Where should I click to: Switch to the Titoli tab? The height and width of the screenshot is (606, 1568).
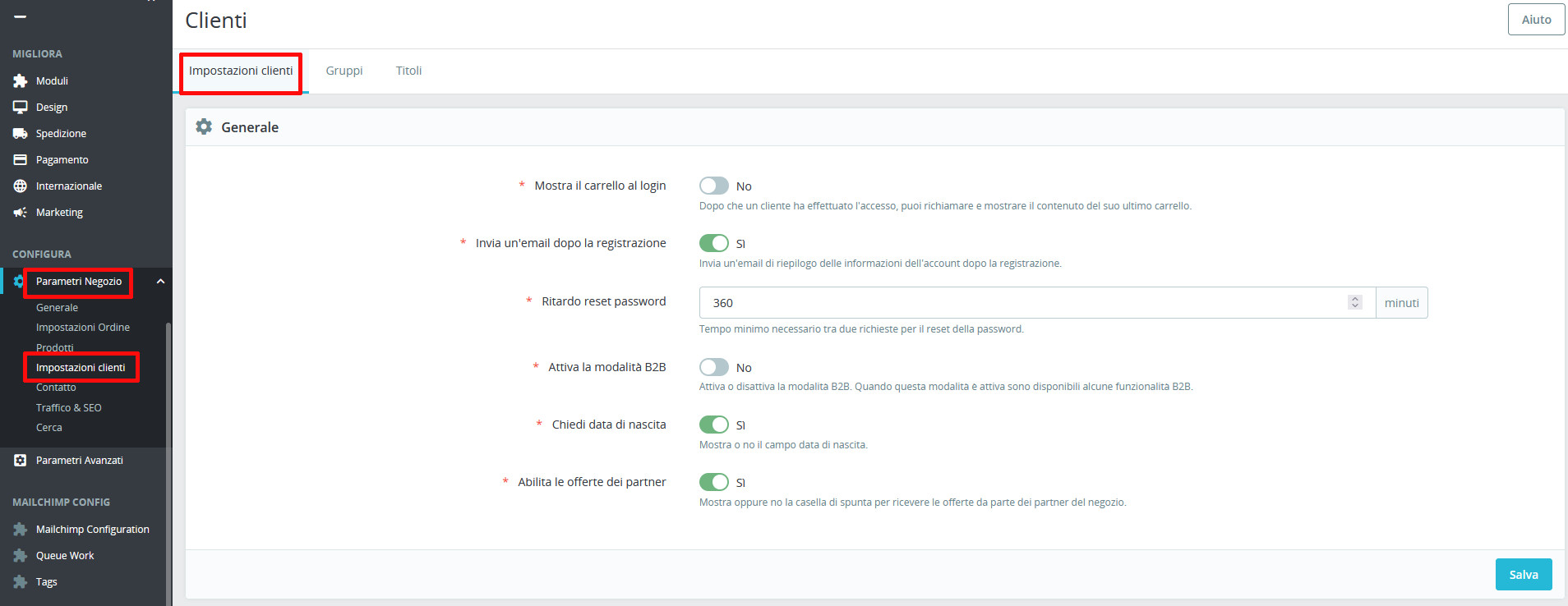[x=408, y=71]
